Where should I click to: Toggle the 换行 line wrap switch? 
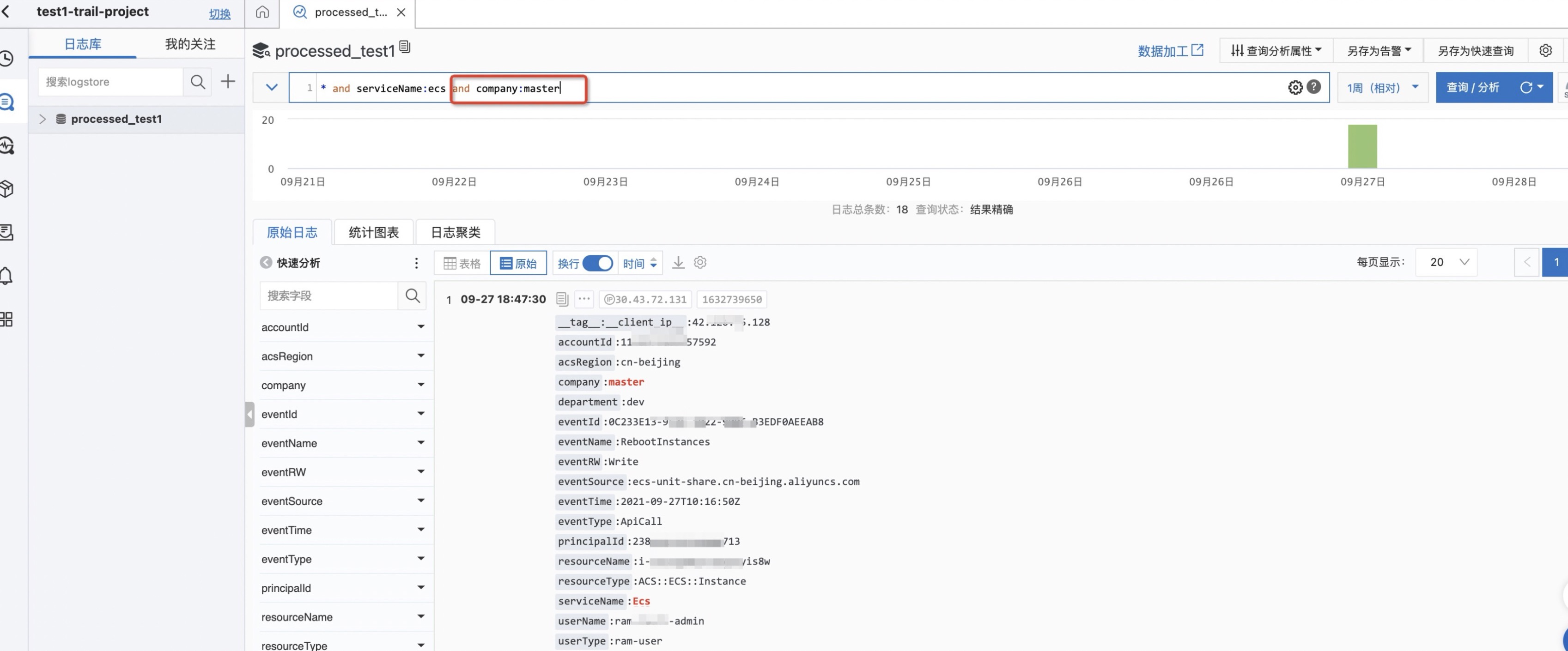pos(597,263)
